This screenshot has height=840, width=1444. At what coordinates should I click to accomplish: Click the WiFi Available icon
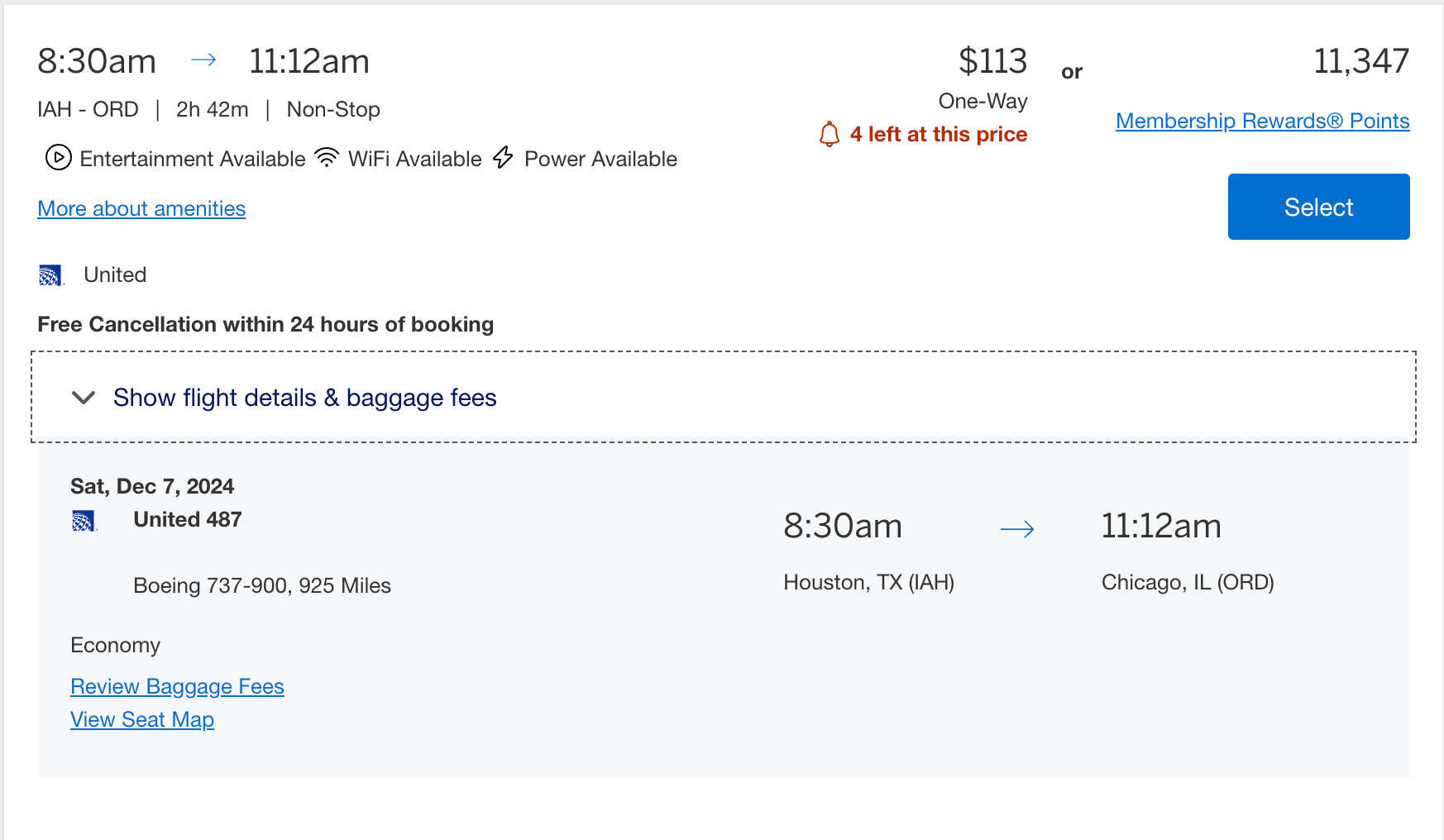point(328,157)
